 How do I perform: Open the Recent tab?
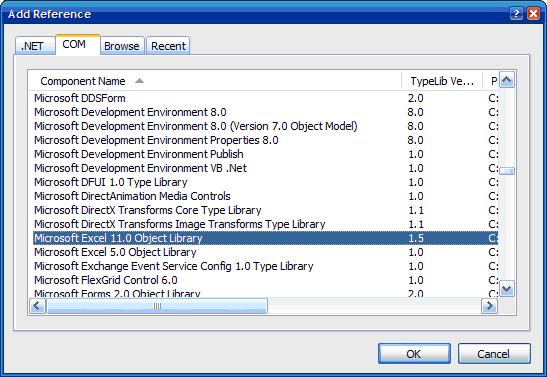click(x=168, y=46)
